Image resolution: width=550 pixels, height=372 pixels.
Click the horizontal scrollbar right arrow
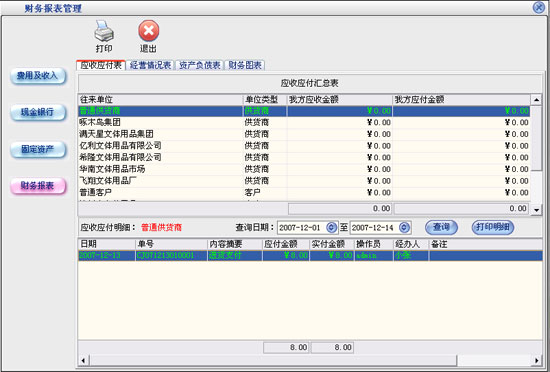[537, 360]
